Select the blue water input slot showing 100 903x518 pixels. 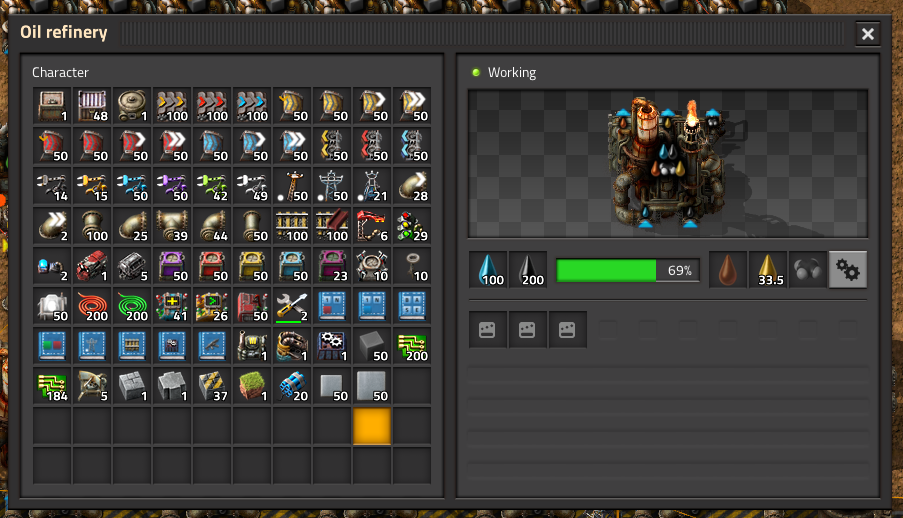pos(488,270)
